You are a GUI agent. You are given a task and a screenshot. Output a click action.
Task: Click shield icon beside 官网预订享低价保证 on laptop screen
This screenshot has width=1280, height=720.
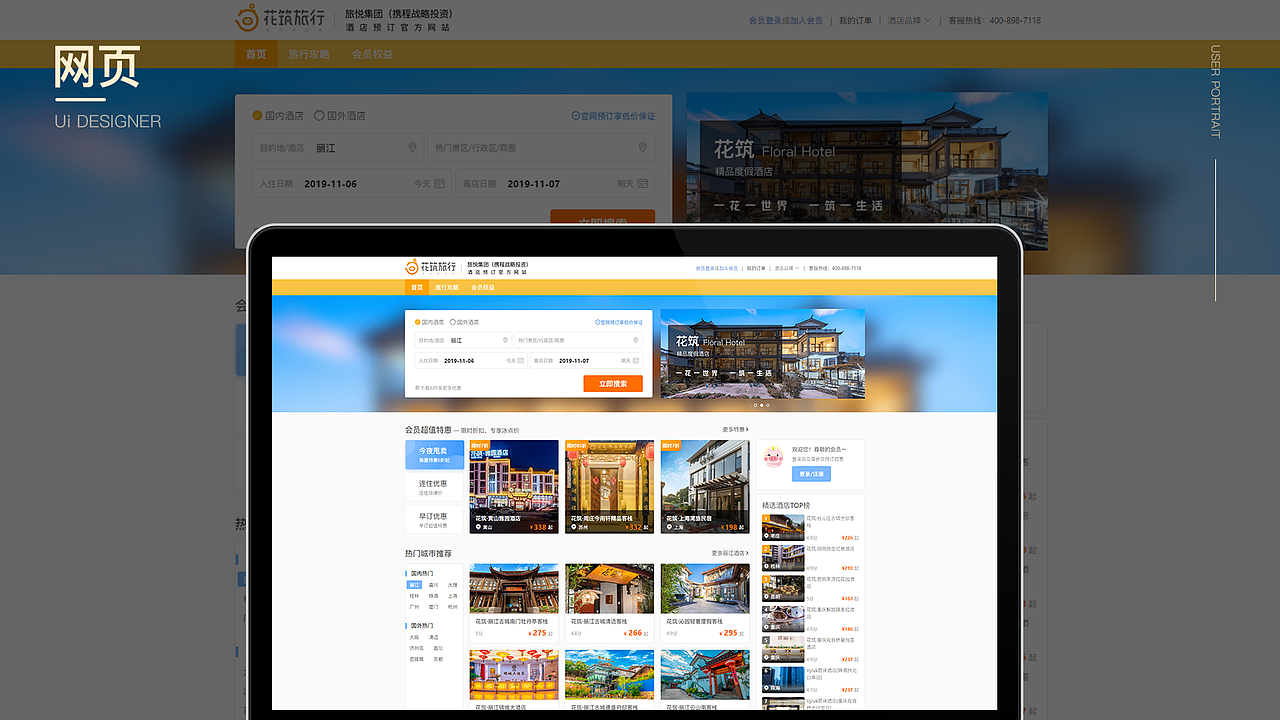tap(598, 322)
